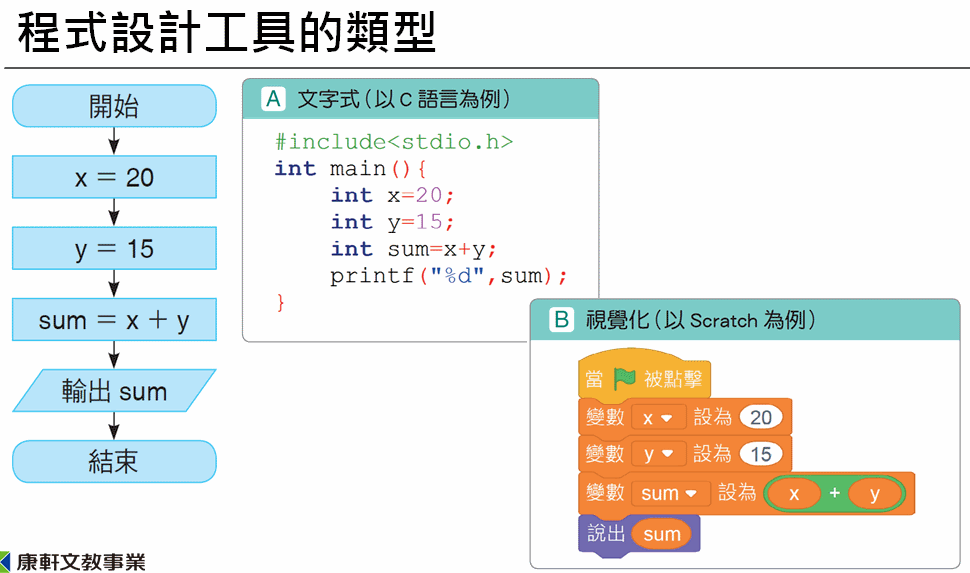Click the green x + y operator block

(835, 493)
